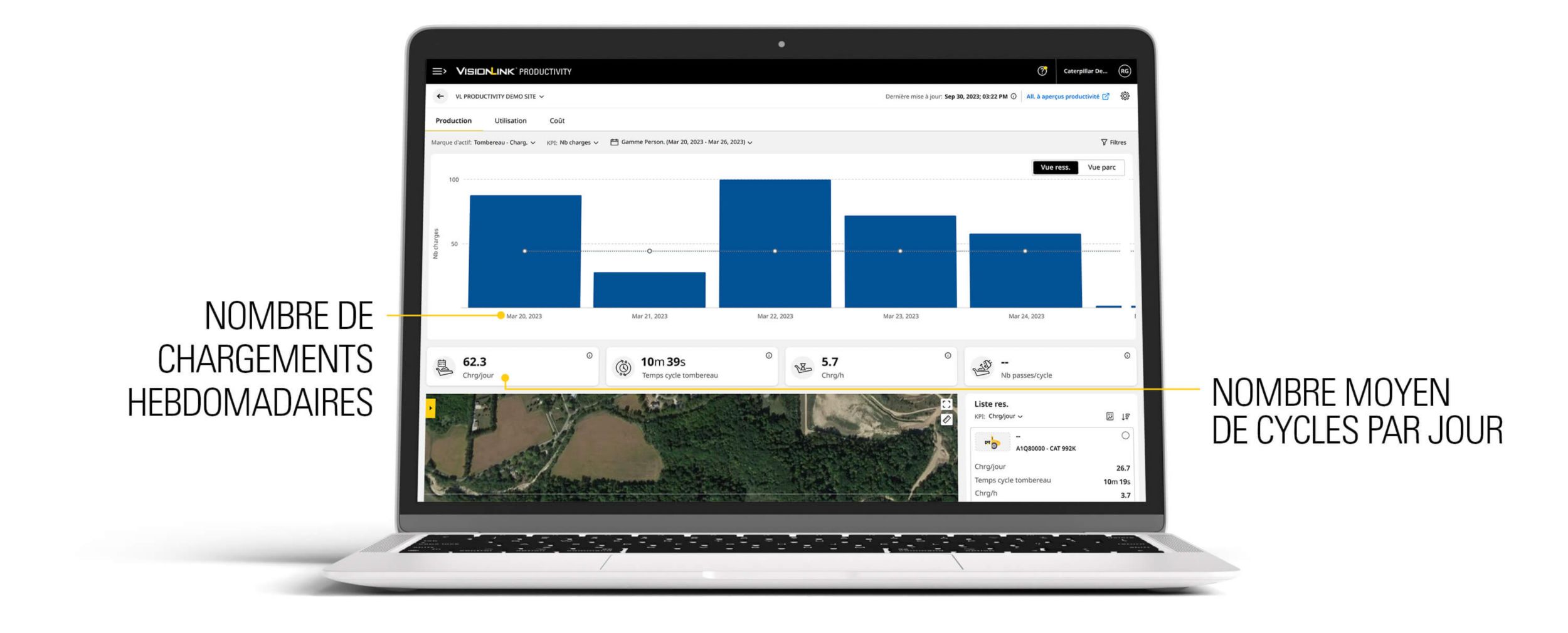Viewport: 1568px width, 633px height.
Task: Click the Mar 22, 2023 chart bar
Action: (x=775, y=243)
